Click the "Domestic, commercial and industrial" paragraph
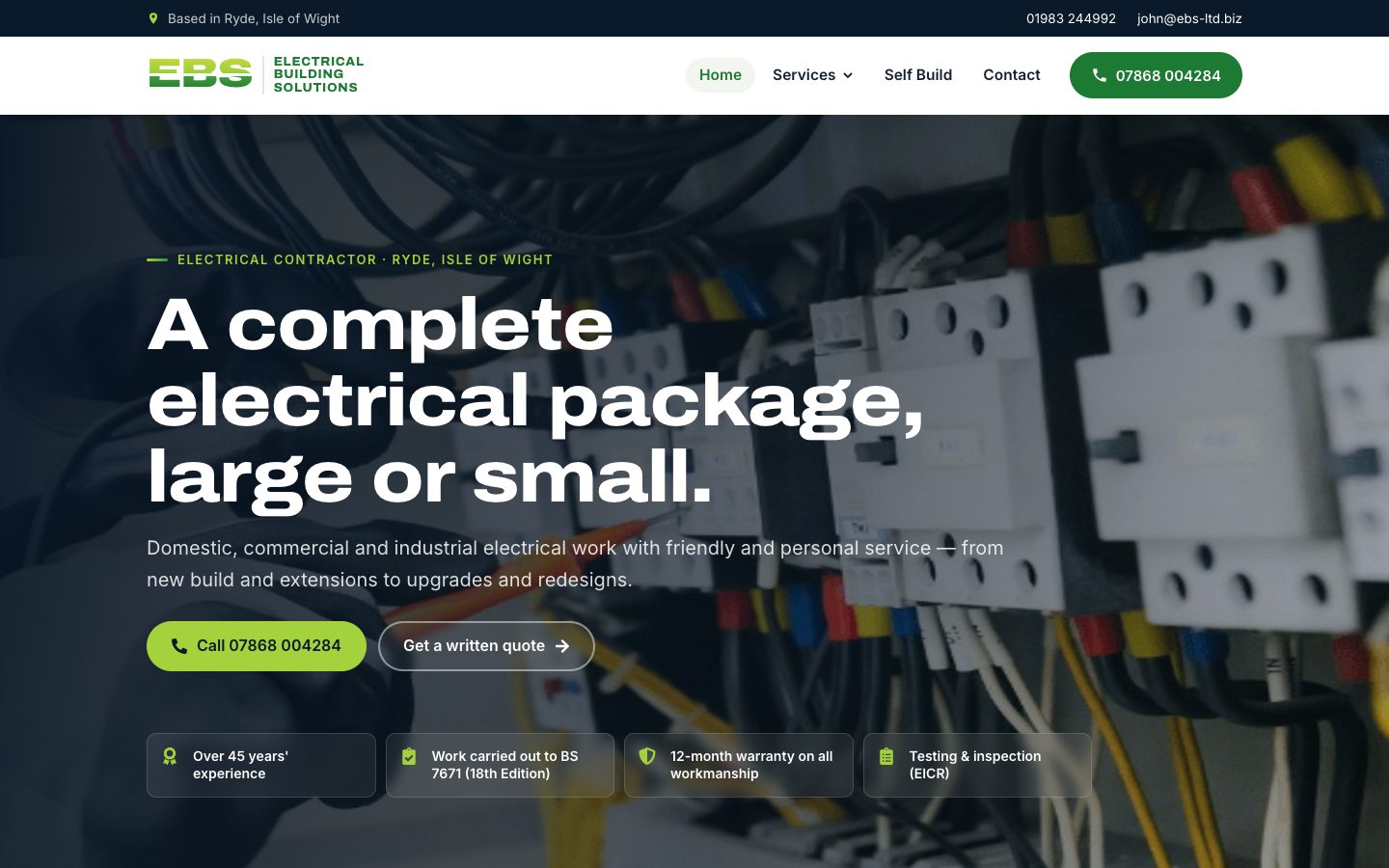The height and width of the screenshot is (868, 1389). tap(575, 563)
